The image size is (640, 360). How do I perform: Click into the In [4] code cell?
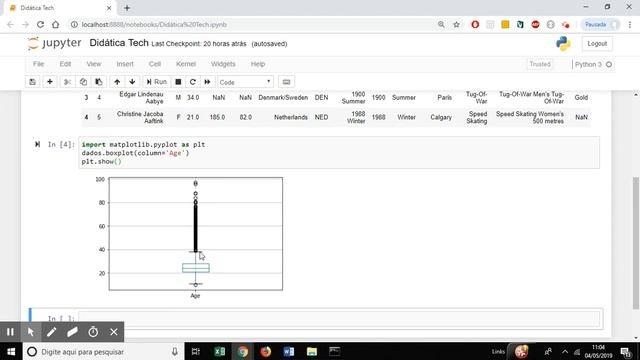(339, 153)
